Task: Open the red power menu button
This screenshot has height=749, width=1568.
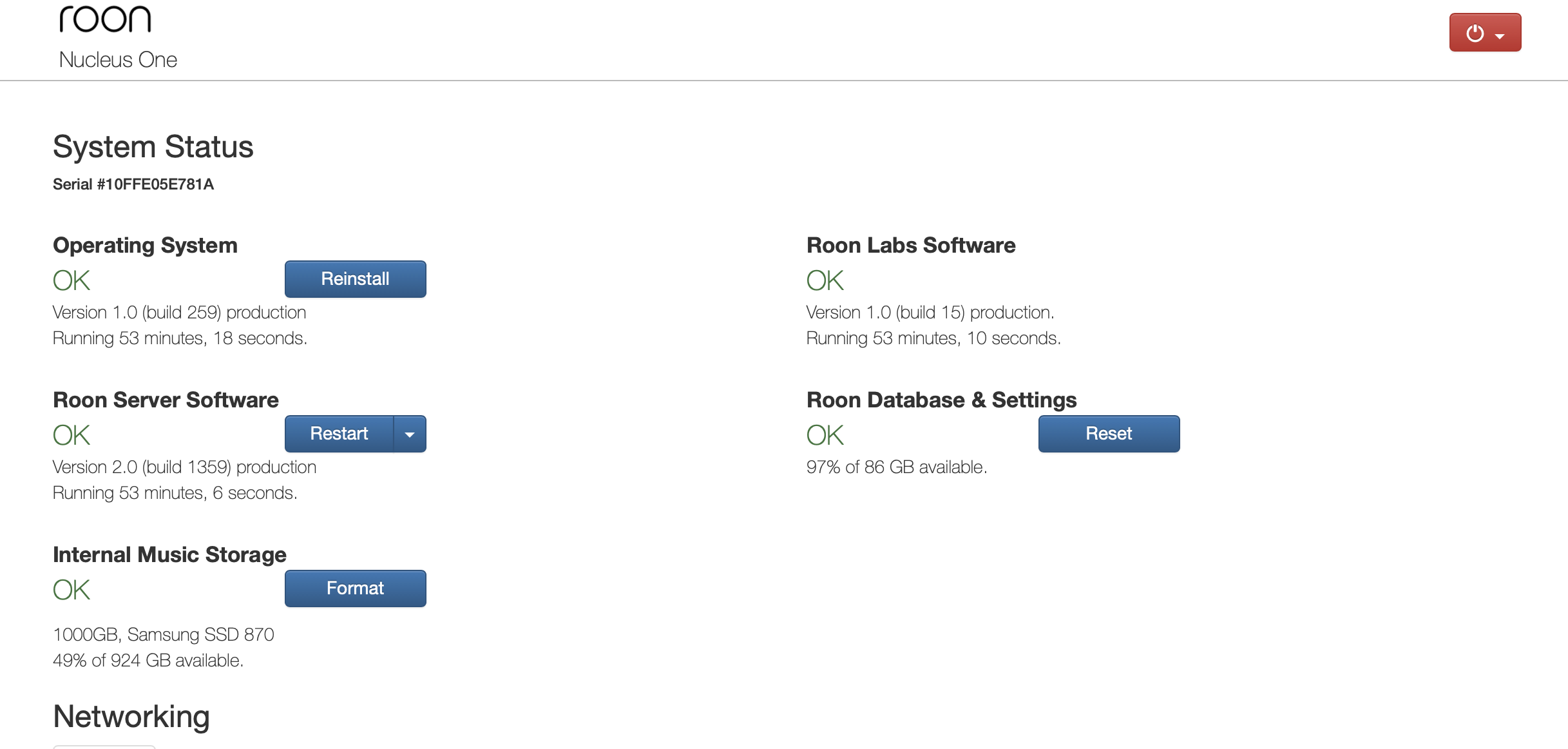Action: tap(1485, 33)
